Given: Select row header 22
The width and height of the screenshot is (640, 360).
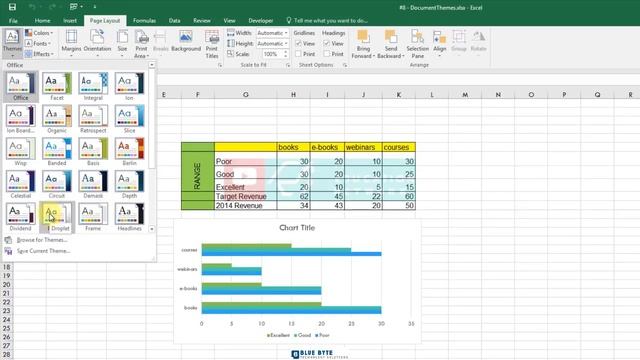Looking at the screenshot, I should 7,302.
